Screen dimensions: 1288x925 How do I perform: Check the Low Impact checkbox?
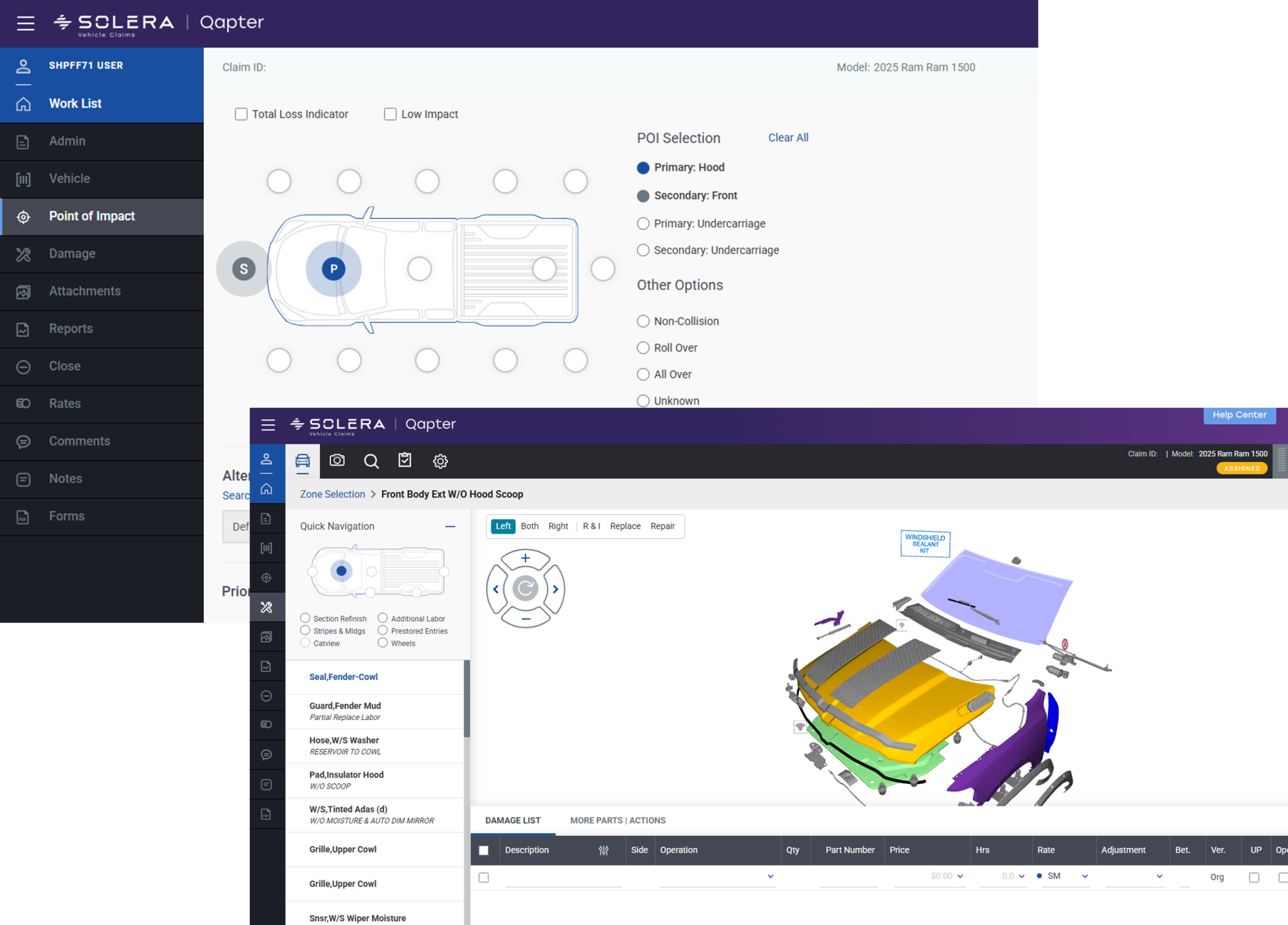point(390,114)
